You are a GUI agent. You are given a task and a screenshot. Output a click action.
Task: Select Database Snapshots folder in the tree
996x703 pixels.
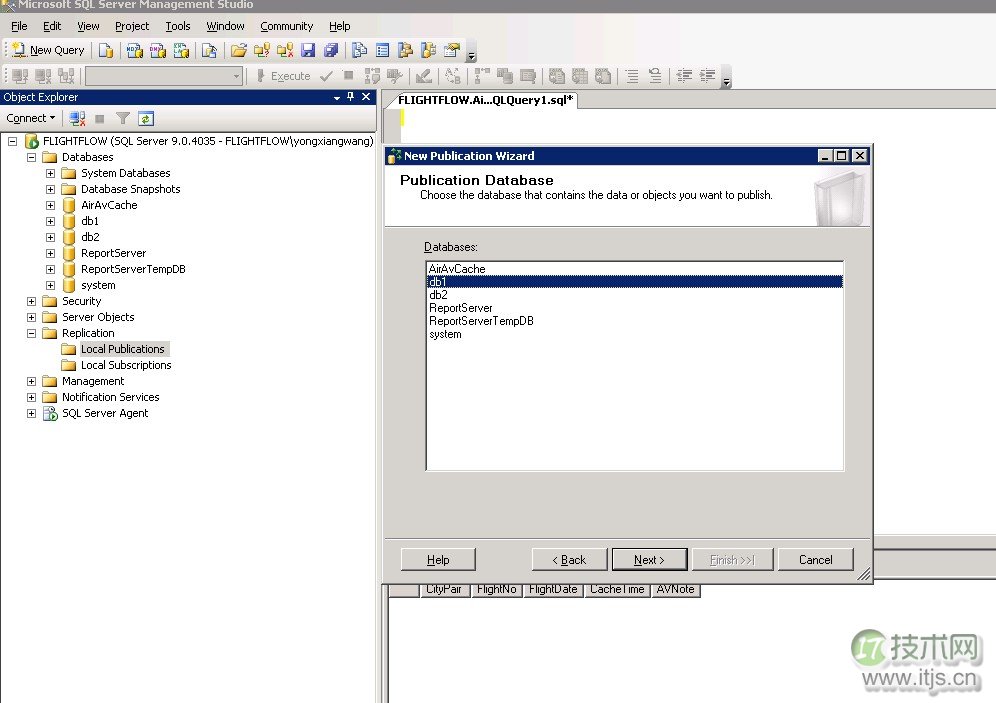tap(130, 189)
